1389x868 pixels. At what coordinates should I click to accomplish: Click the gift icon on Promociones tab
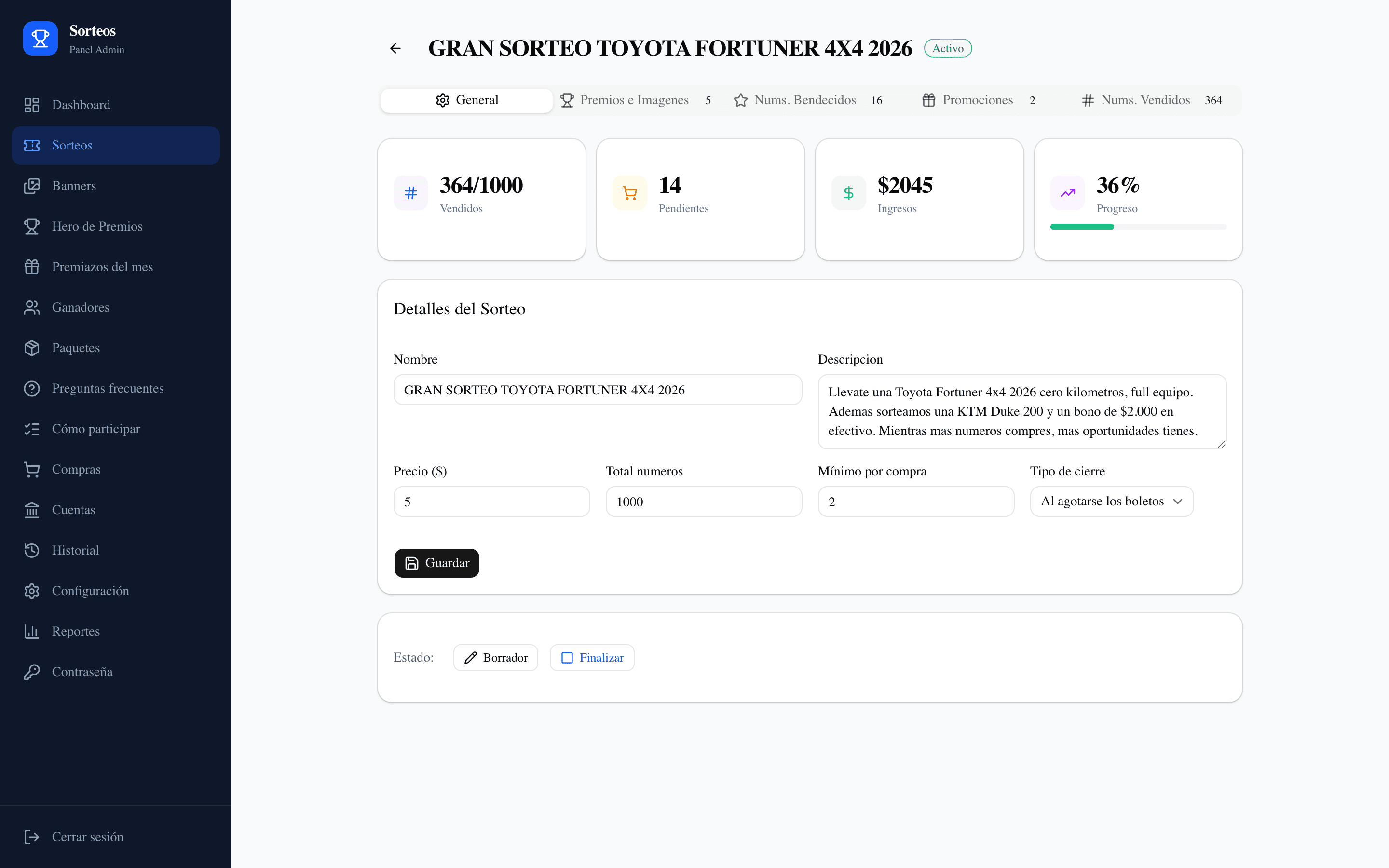pos(929,100)
